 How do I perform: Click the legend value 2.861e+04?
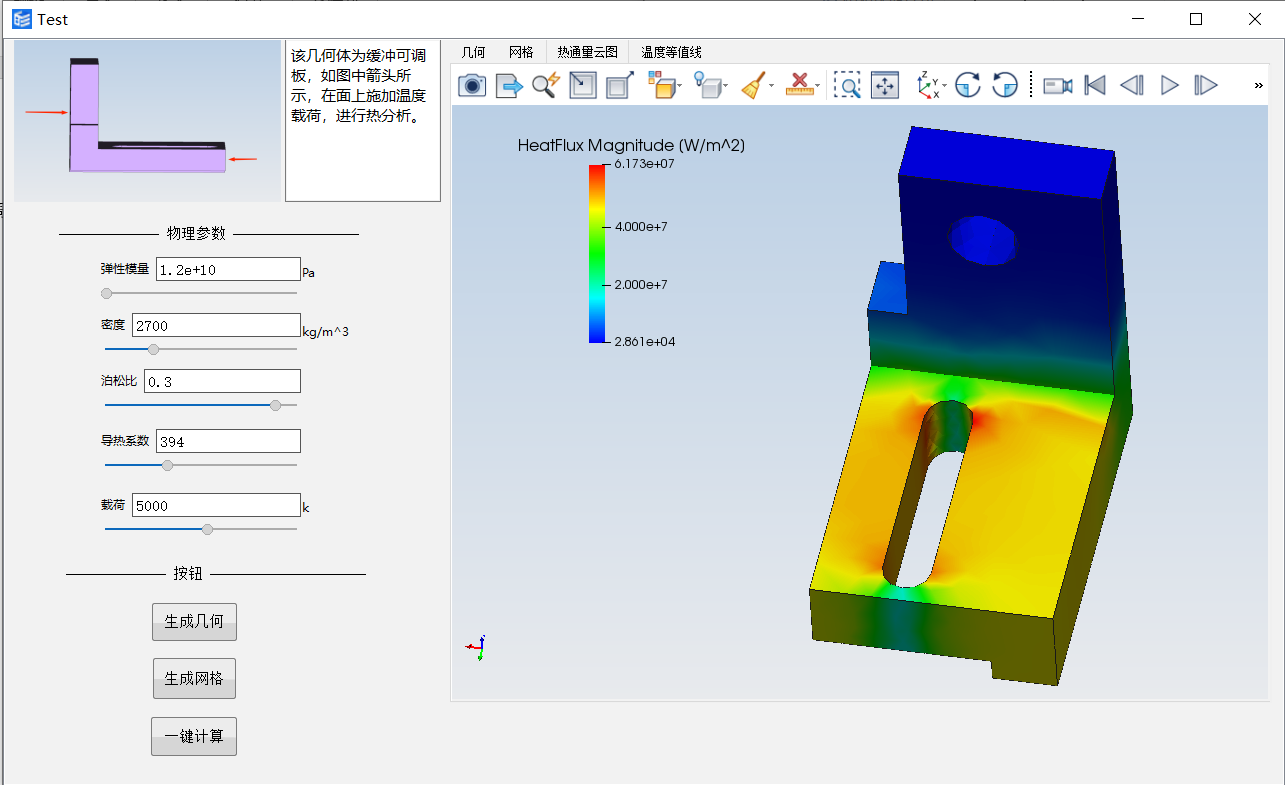[x=644, y=342]
